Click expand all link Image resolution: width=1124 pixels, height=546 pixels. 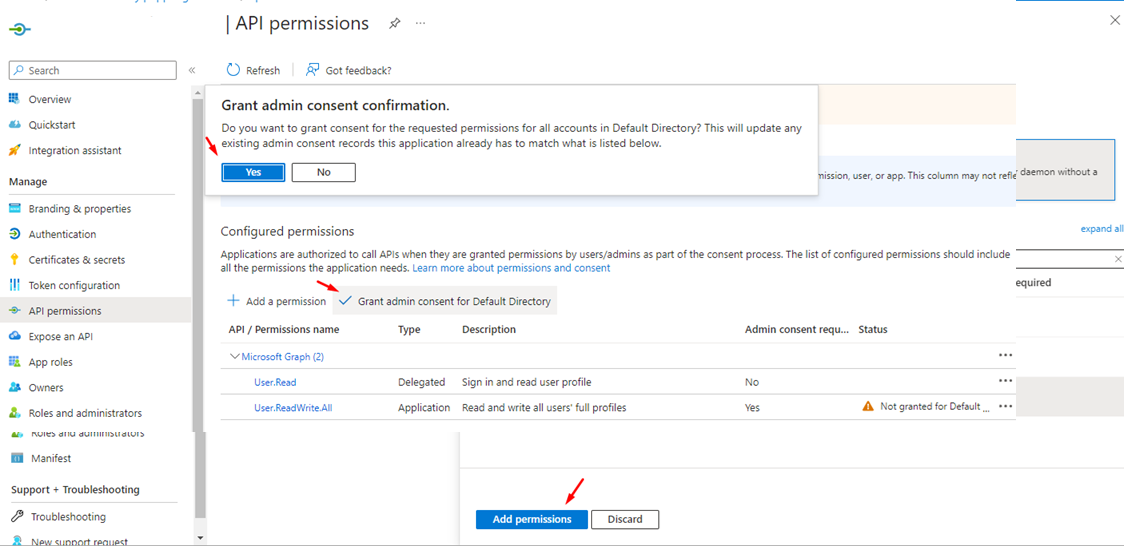[1102, 229]
